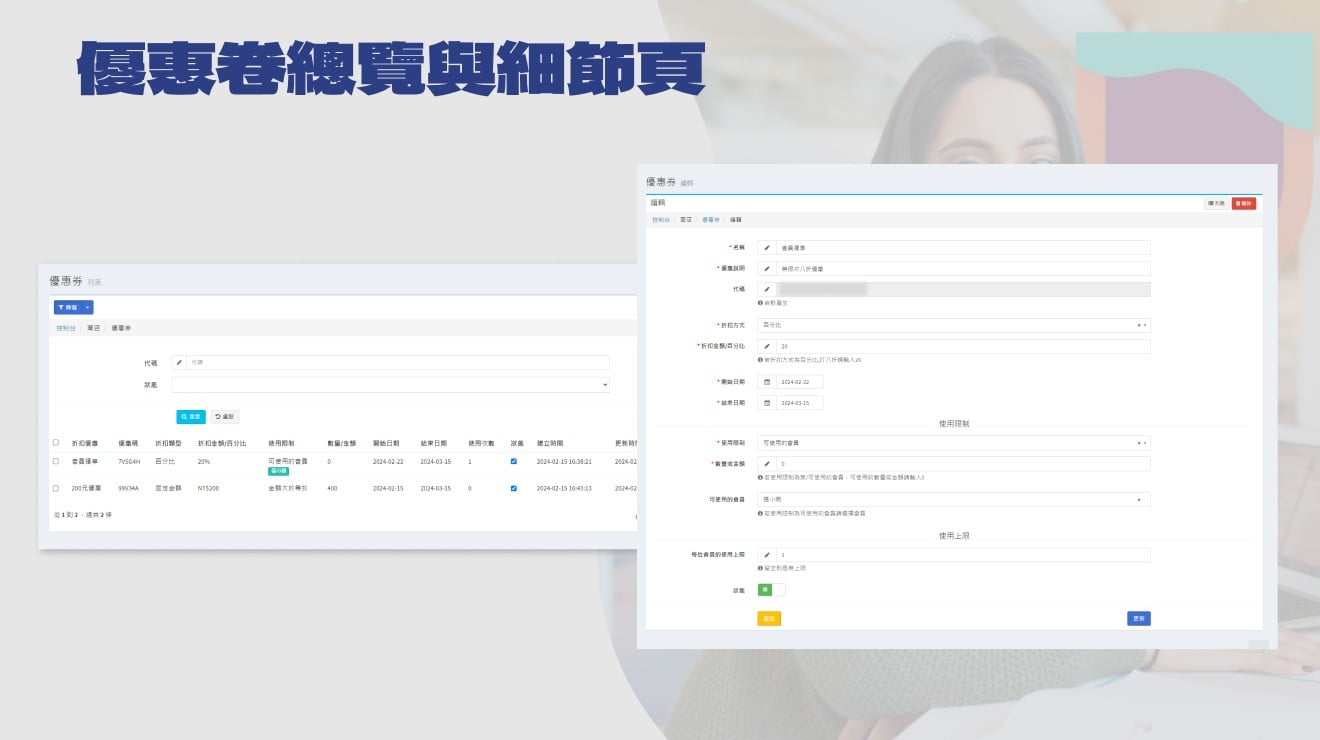Click calendar icon beside 結束日期
The height and width of the screenshot is (740, 1320).
[x=767, y=403]
